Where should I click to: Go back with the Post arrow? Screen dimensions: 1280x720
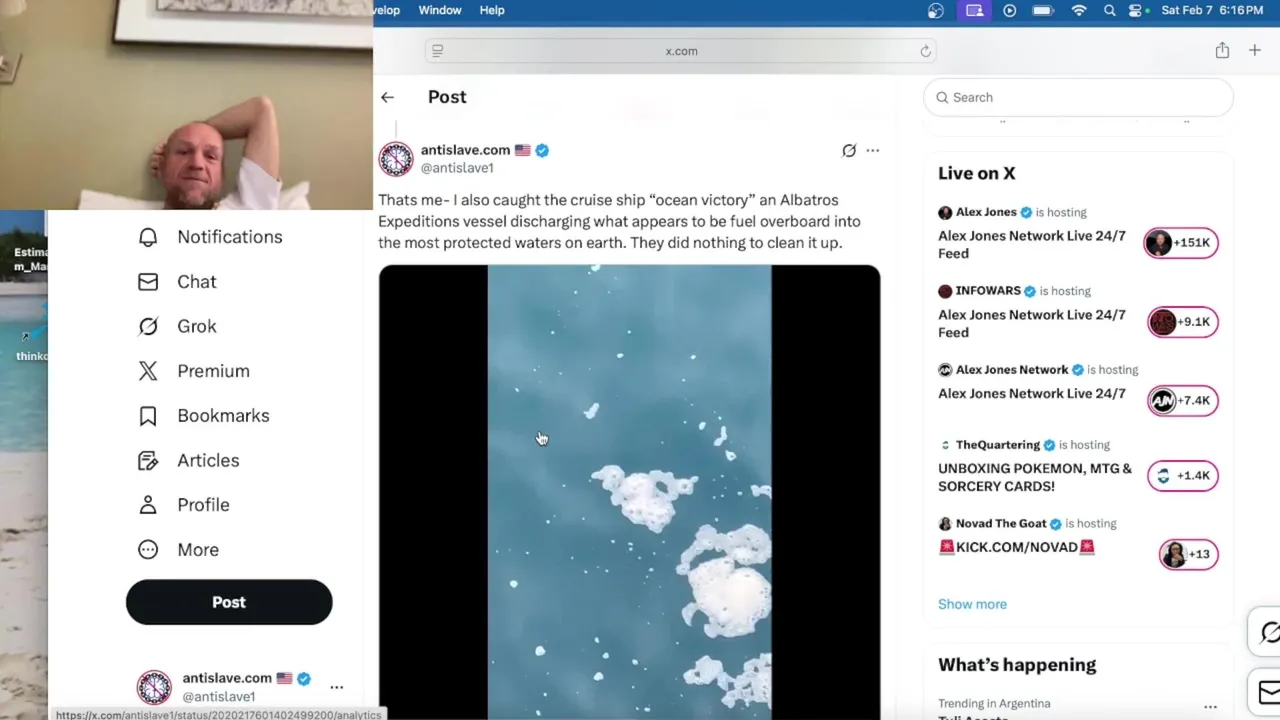coord(387,97)
